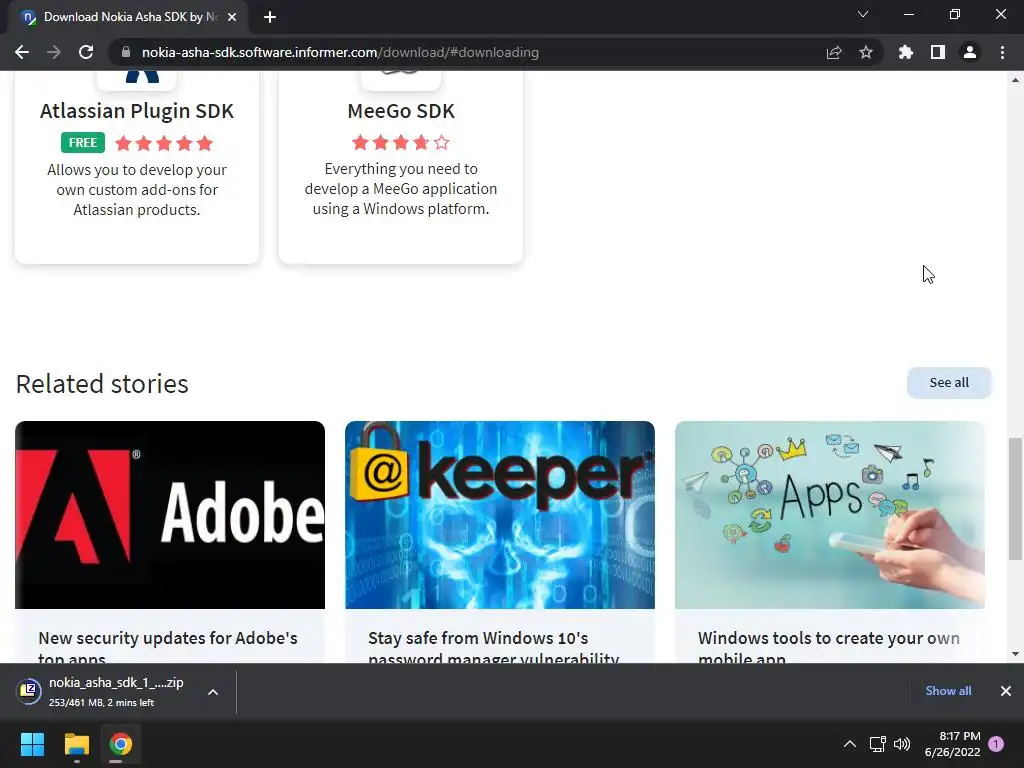Click Atlassian Plugin SDK star rating
1024x768 pixels.
pos(164,143)
